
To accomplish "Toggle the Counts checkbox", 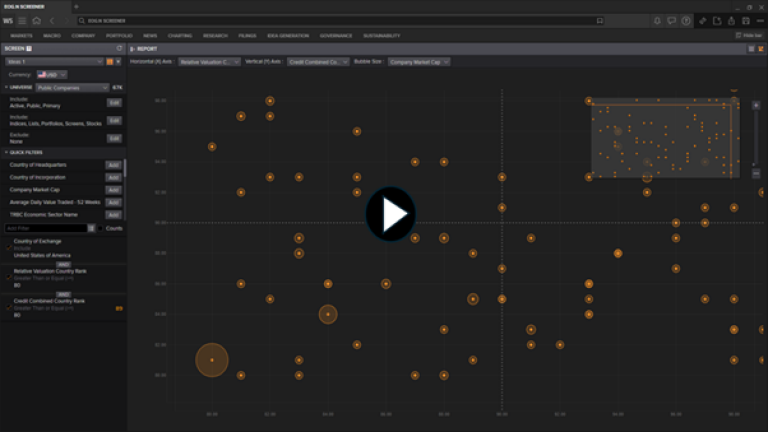I will coord(101,228).
